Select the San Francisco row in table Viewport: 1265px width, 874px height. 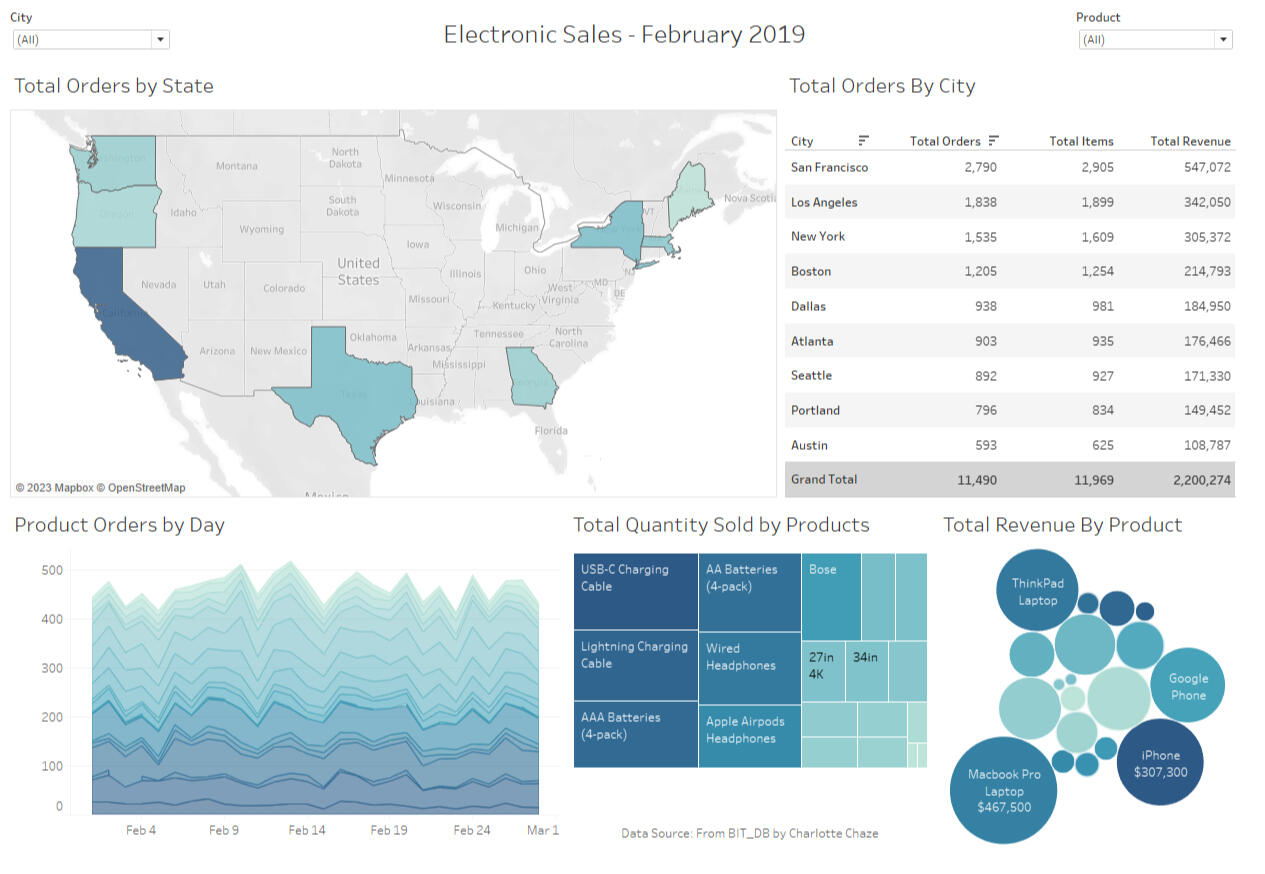[x=829, y=168]
